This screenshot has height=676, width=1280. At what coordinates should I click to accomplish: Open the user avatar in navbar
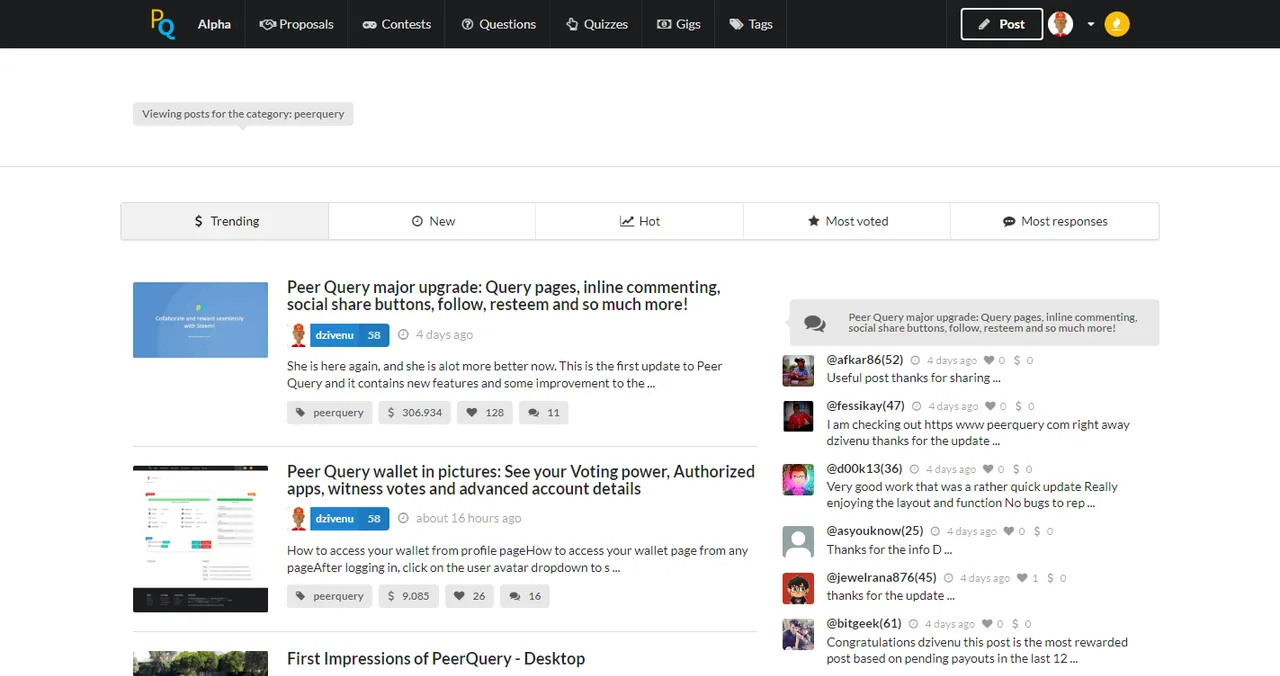click(x=1061, y=24)
